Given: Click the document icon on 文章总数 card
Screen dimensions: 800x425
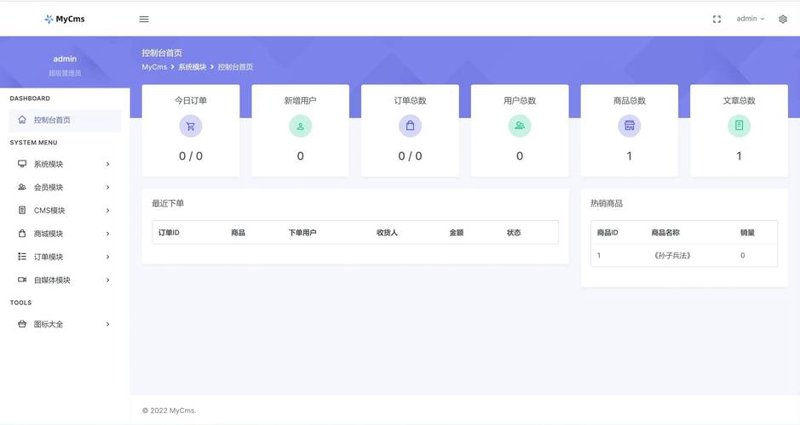Looking at the screenshot, I should coord(739,126).
